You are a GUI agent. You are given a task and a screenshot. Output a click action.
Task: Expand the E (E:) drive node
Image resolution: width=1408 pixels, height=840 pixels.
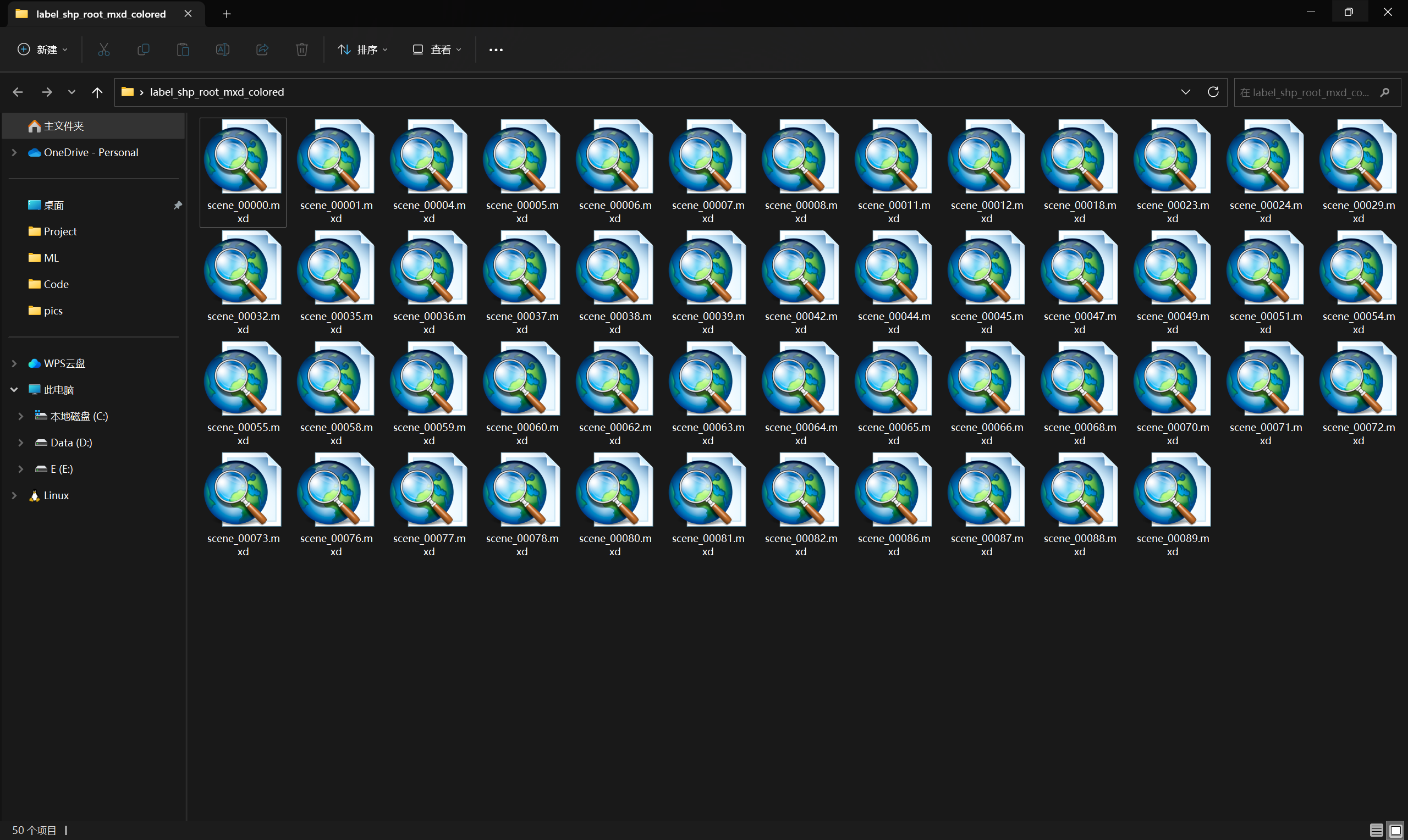(x=21, y=469)
